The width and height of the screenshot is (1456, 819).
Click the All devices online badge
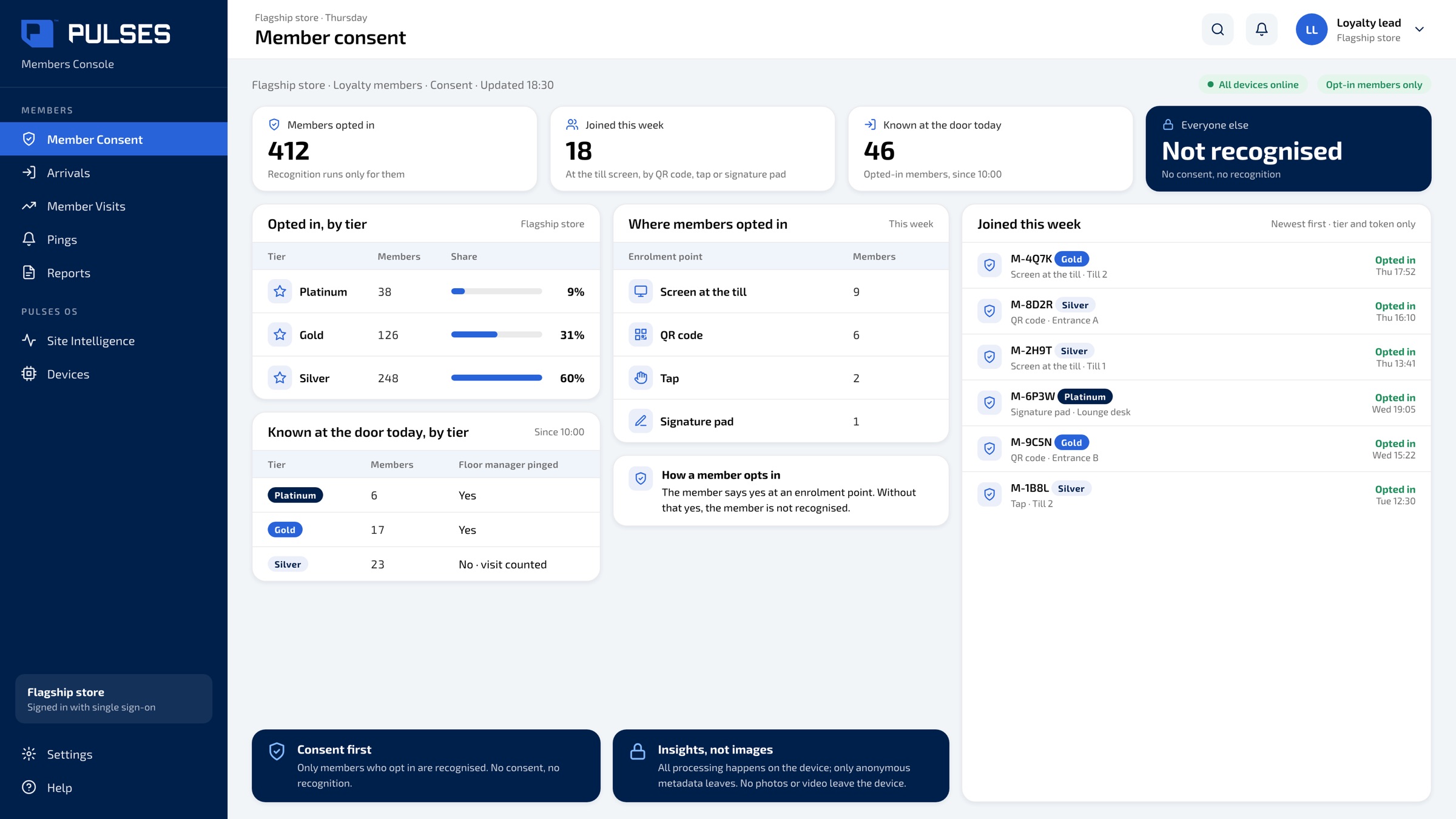(x=1253, y=84)
